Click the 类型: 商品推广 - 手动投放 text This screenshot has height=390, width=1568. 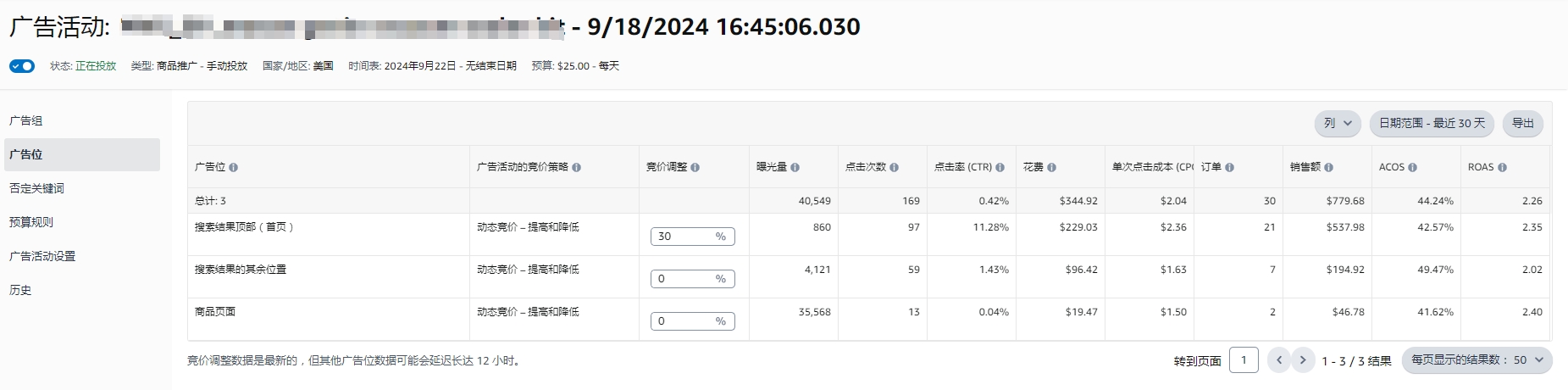click(x=189, y=66)
